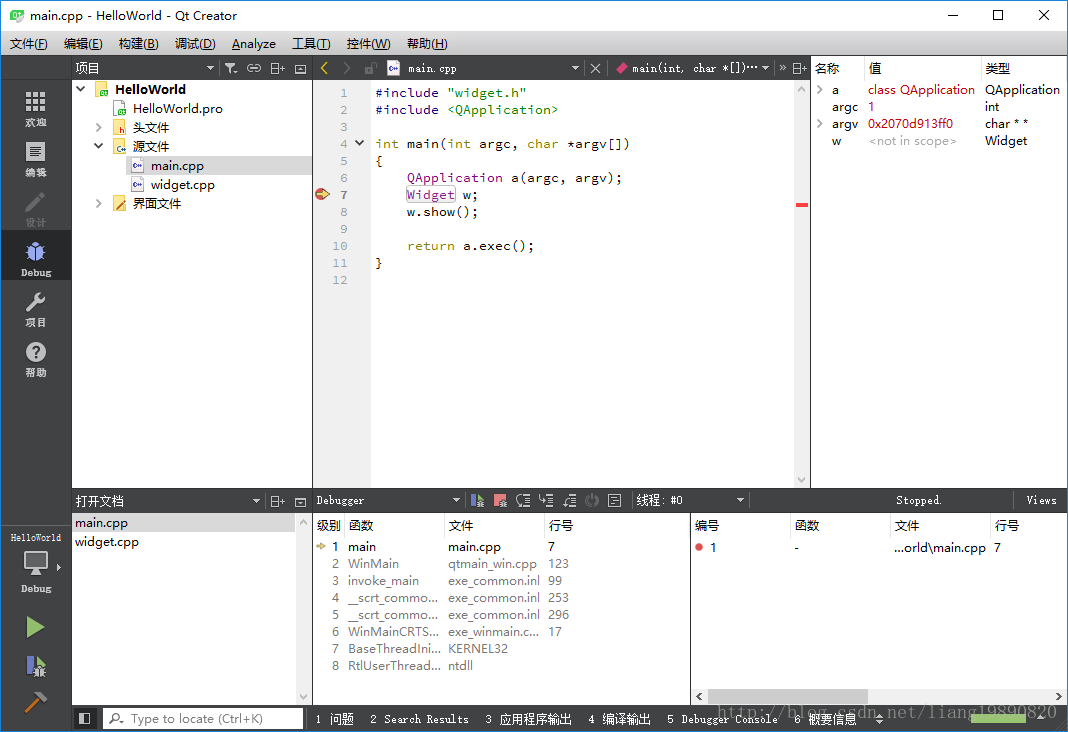Close the main.cpp editor document

coord(595,68)
